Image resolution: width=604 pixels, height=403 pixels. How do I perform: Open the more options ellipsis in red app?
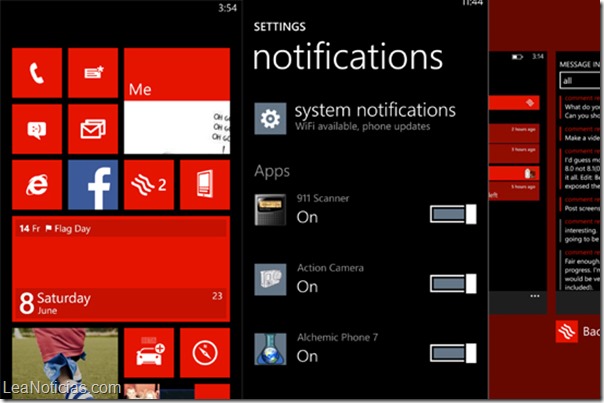(535, 296)
